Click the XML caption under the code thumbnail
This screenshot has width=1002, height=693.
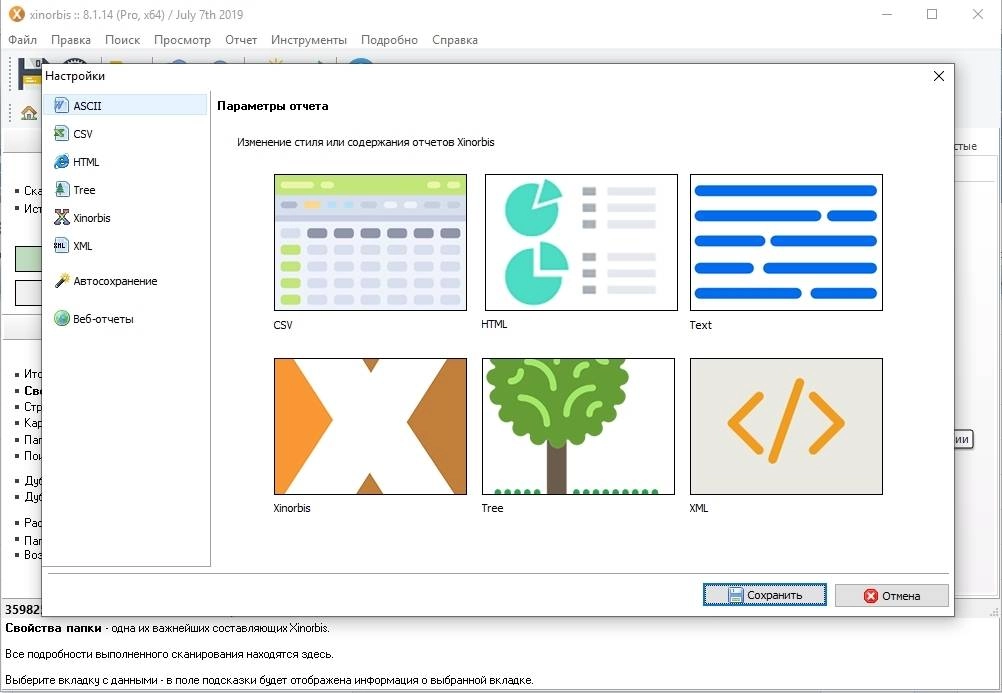[698, 508]
